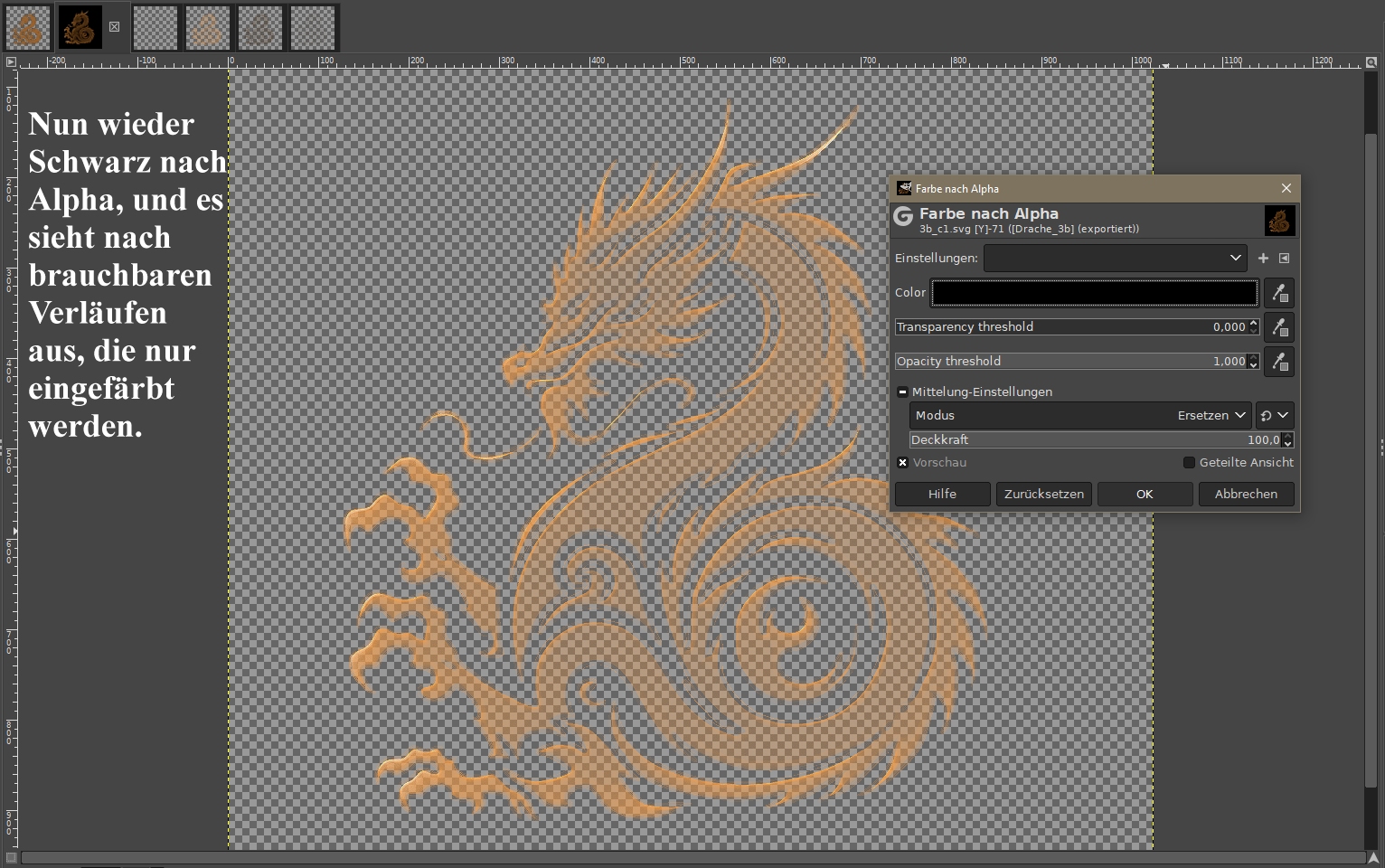This screenshot has width=1385, height=868.
Task: Open the presets management menu icon
Action: click(1284, 259)
